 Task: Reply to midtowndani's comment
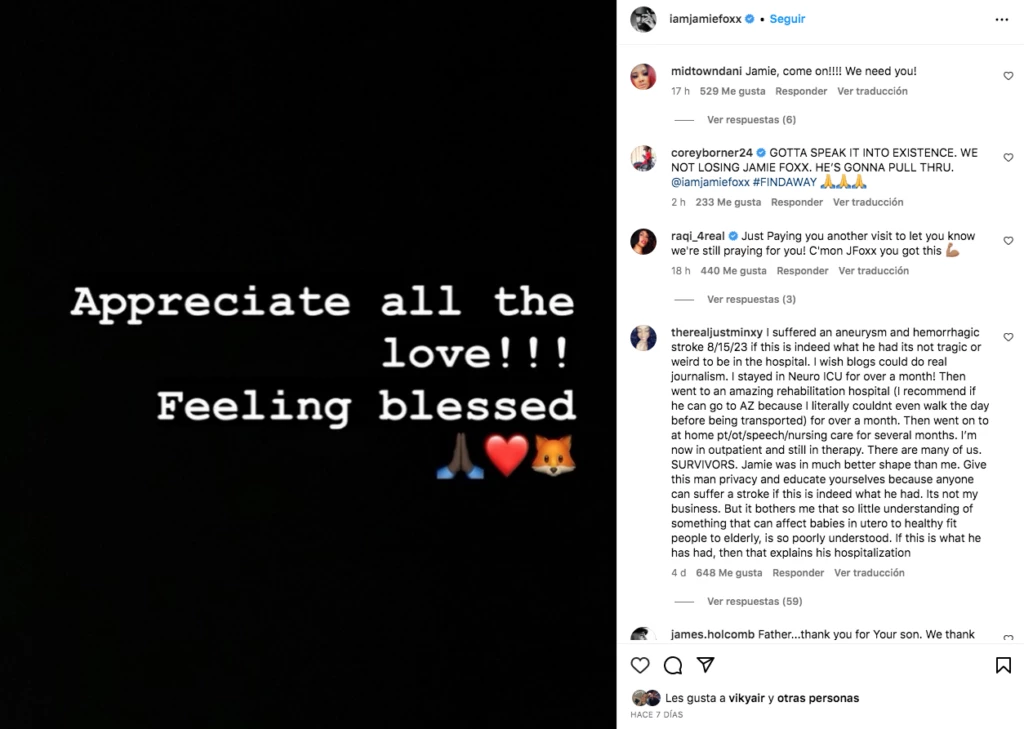pos(801,91)
